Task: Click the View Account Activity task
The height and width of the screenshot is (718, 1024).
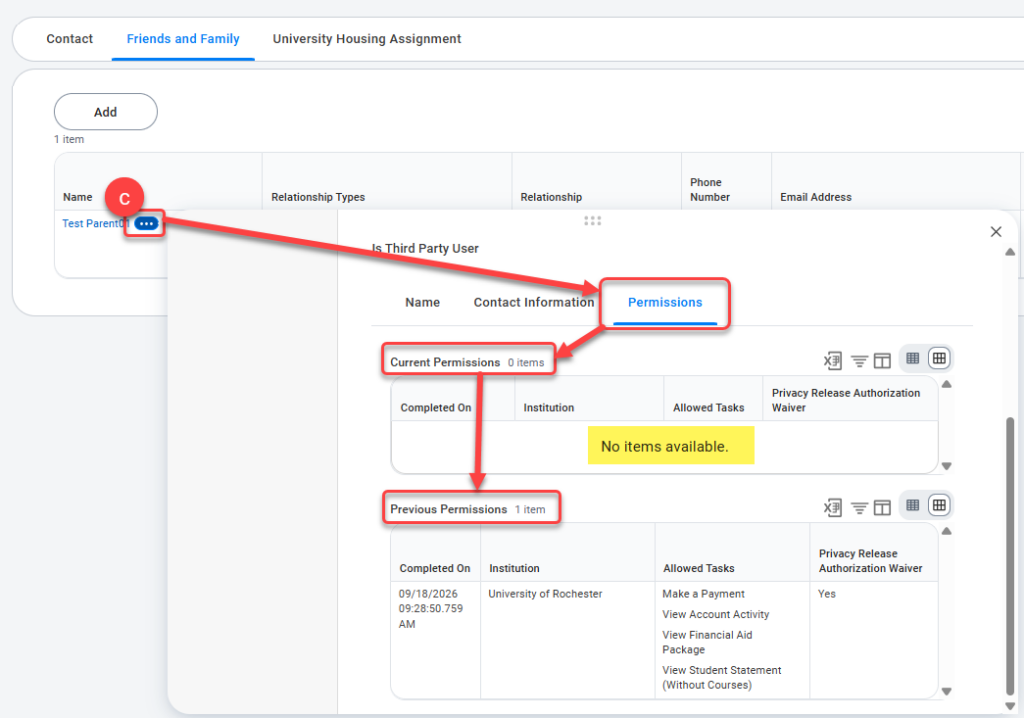Action: [x=716, y=614]
